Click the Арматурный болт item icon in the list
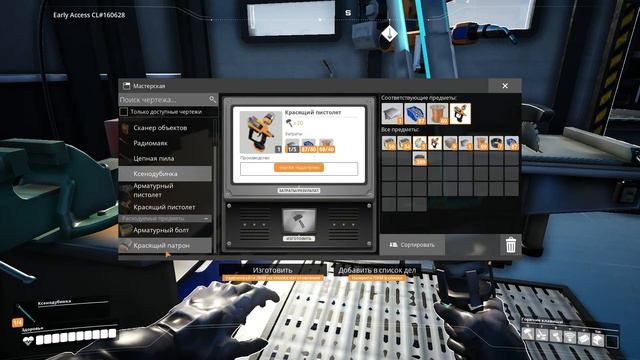 coord(126,230)
